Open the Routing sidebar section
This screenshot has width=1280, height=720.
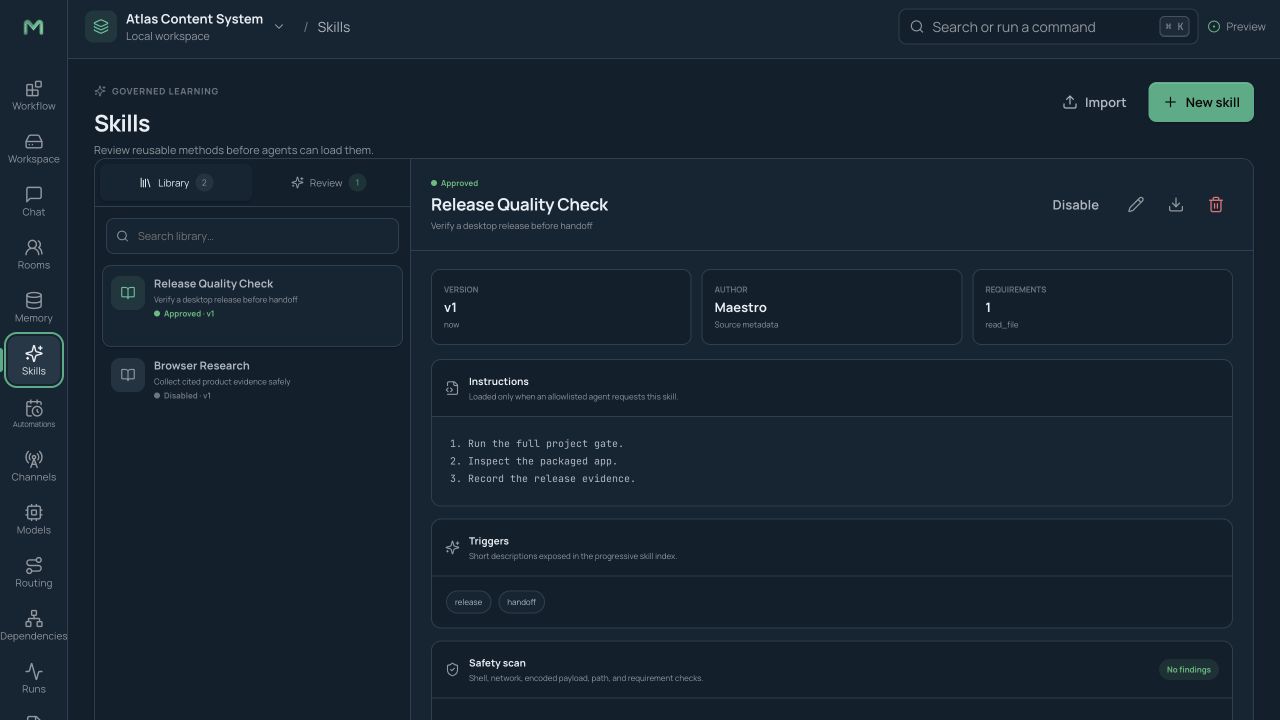click(x=33, y=573)
